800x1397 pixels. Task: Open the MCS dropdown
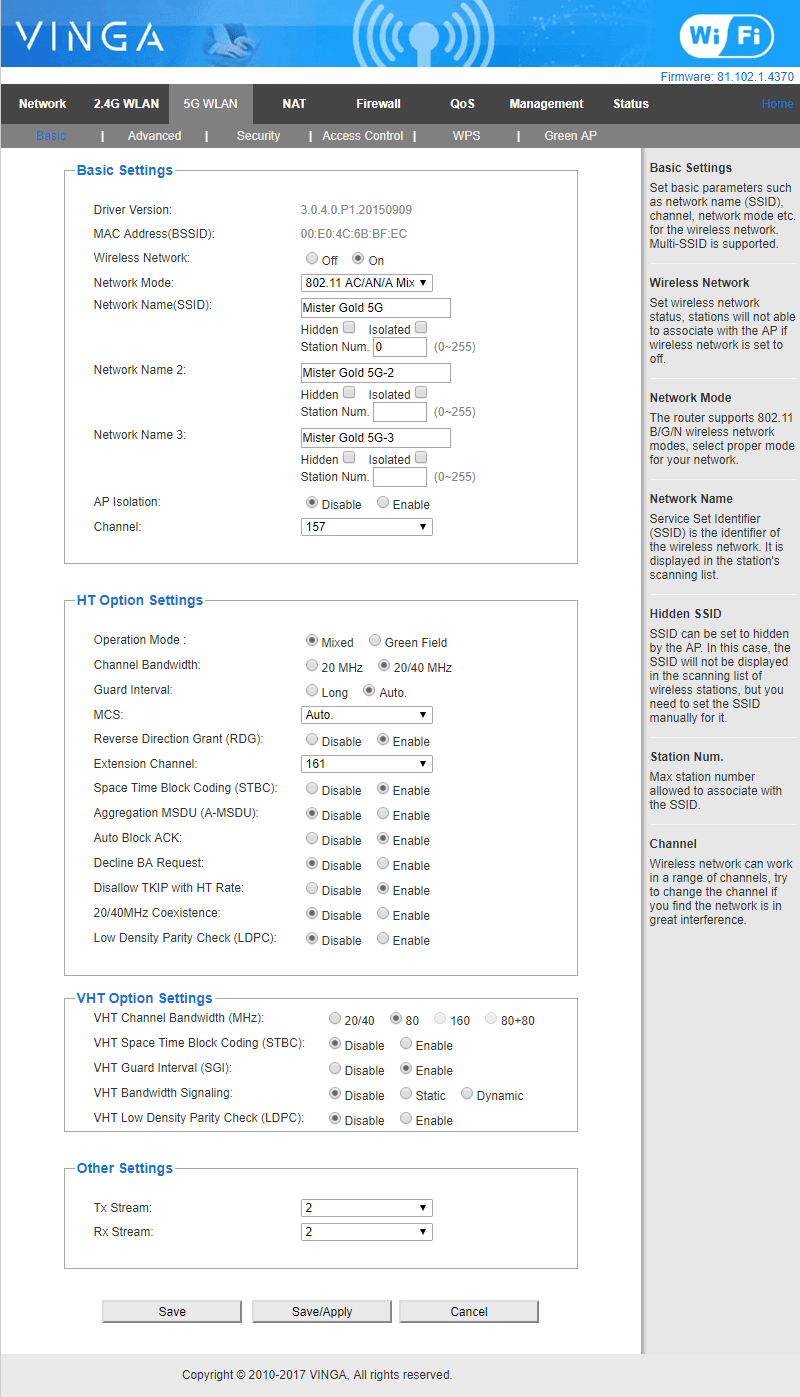(366, 715)
